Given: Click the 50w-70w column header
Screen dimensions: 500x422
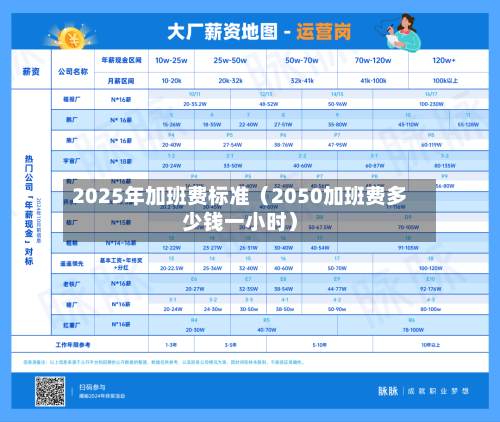Looking at the screenshot, I should click(302, 60).
